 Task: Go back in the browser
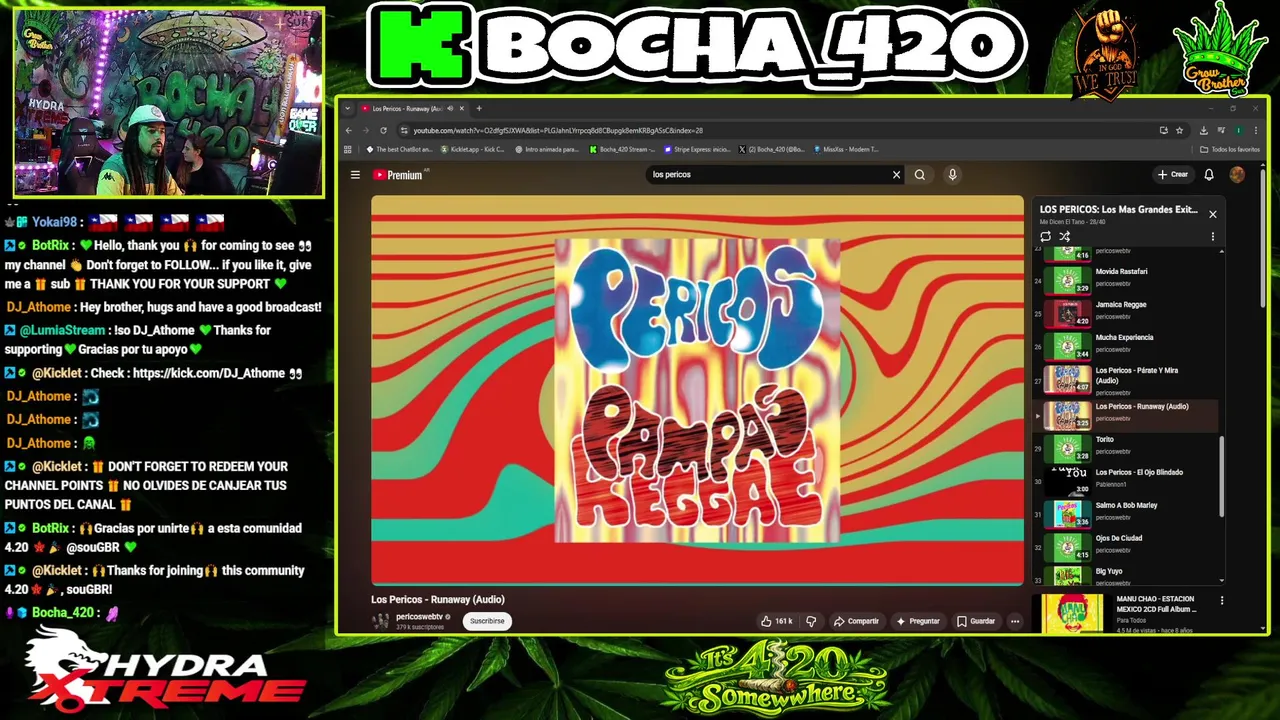pos(348,130)
